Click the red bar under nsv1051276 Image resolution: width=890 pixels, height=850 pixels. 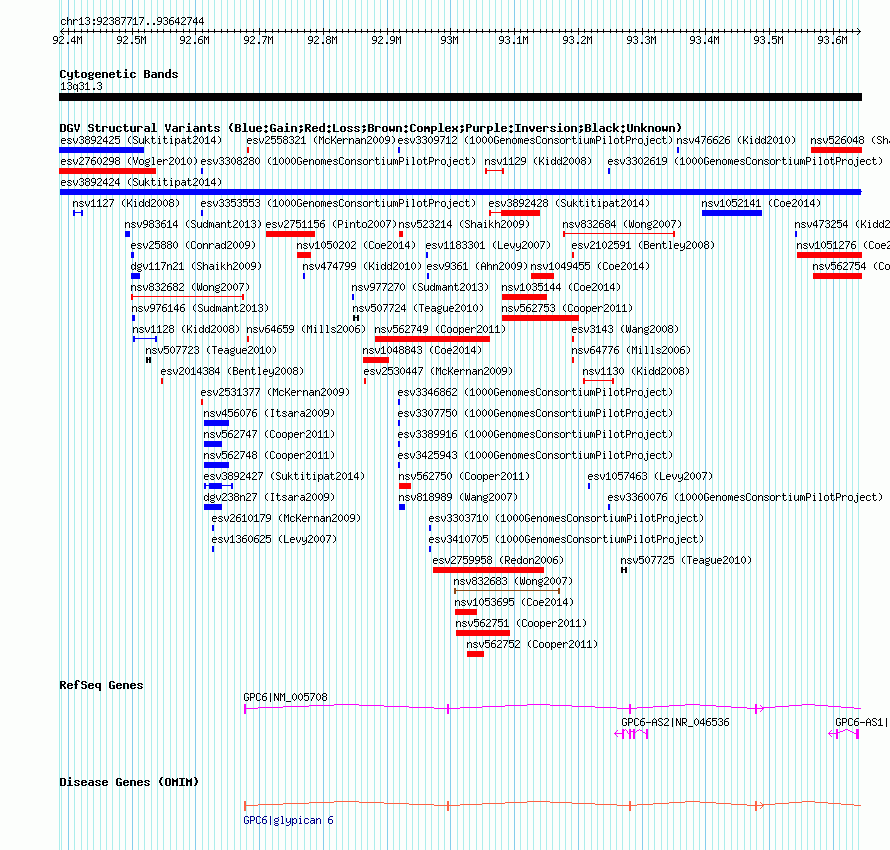tap(829, 255)
